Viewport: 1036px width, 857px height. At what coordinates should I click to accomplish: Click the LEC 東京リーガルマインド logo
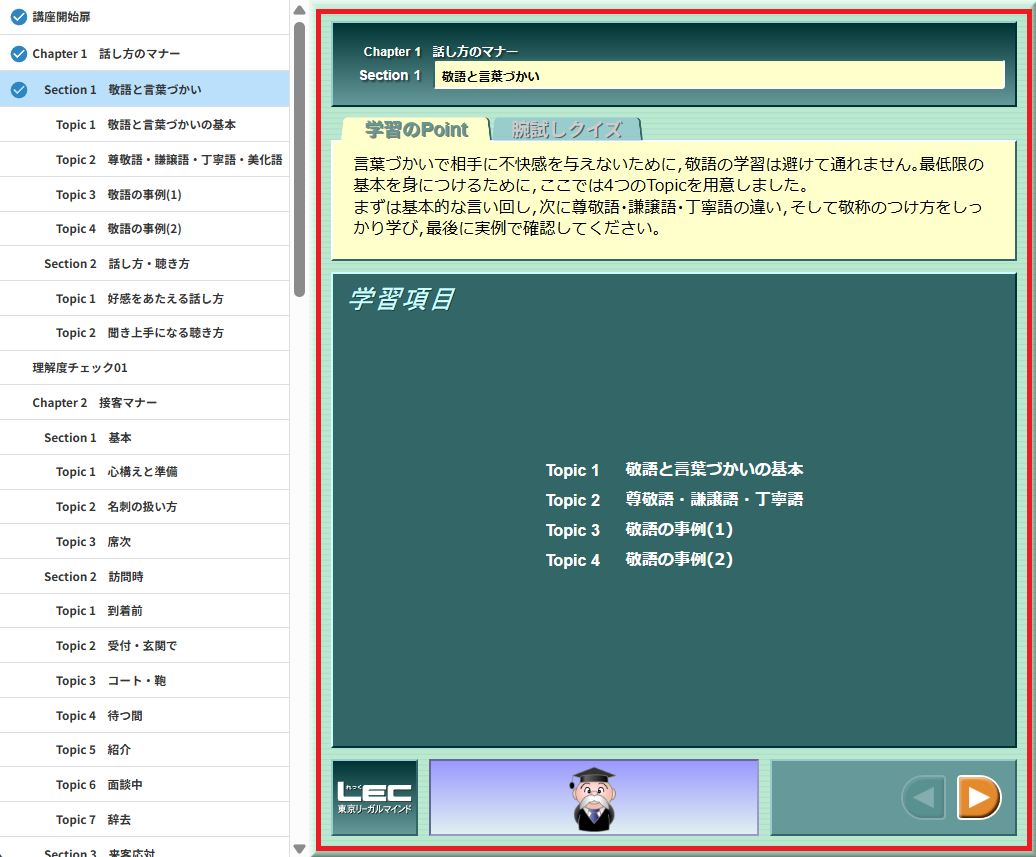click(375, 798)
